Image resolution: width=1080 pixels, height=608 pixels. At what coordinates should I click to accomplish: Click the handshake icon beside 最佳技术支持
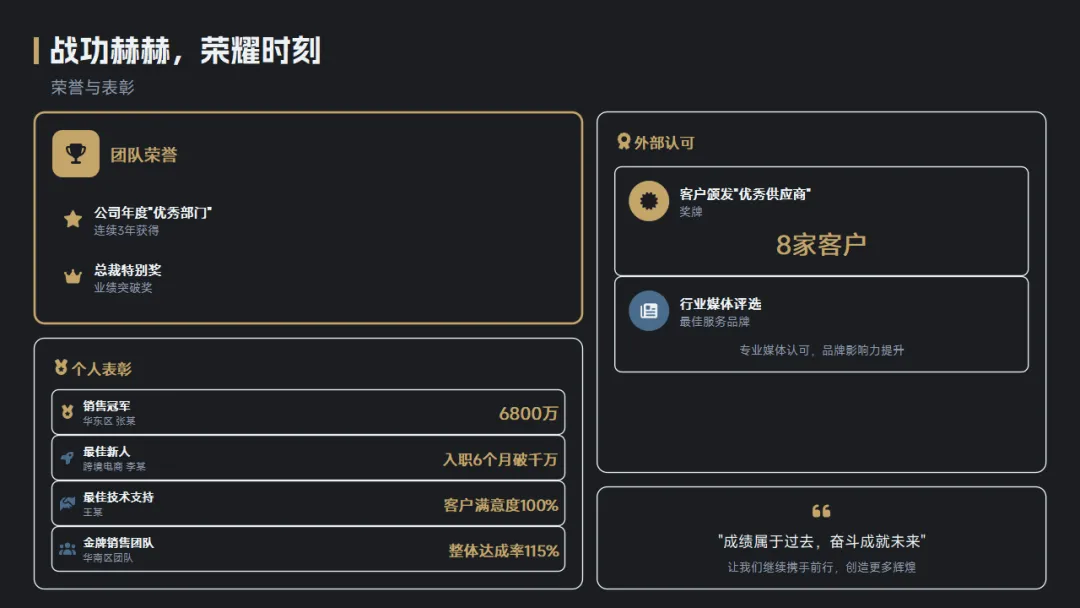tap(67, 503)
